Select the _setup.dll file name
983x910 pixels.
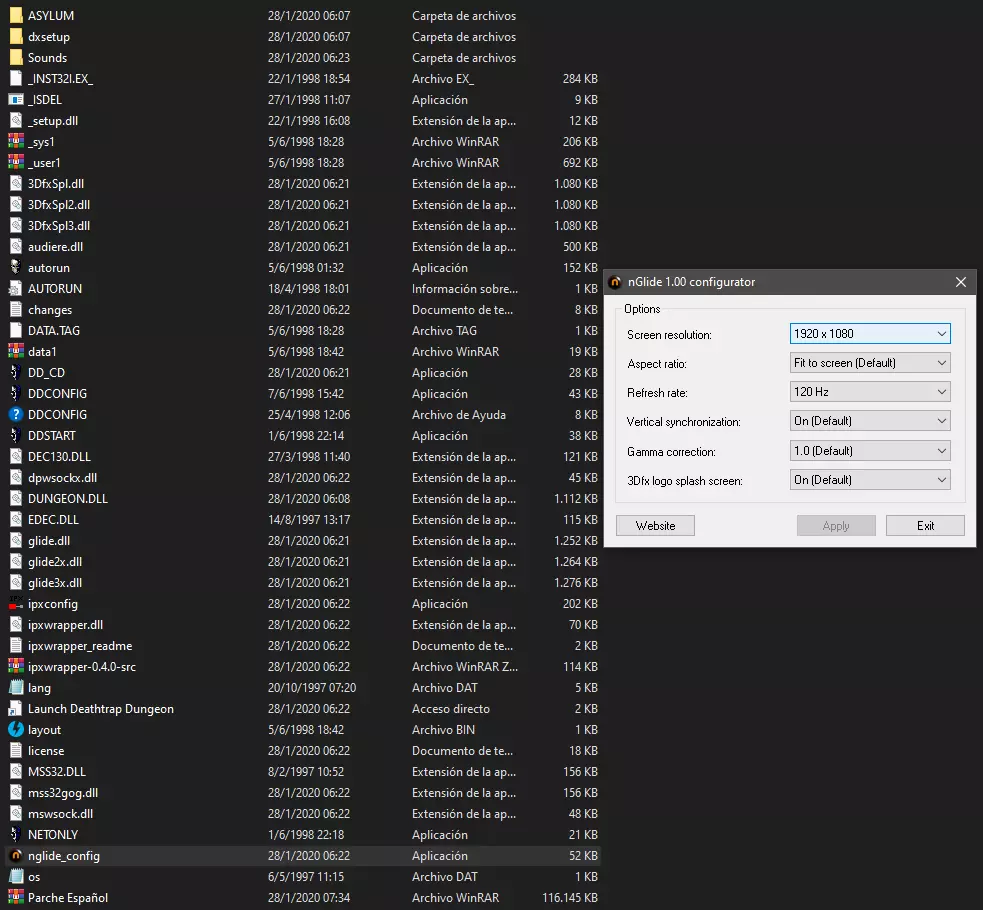(53, 121)
